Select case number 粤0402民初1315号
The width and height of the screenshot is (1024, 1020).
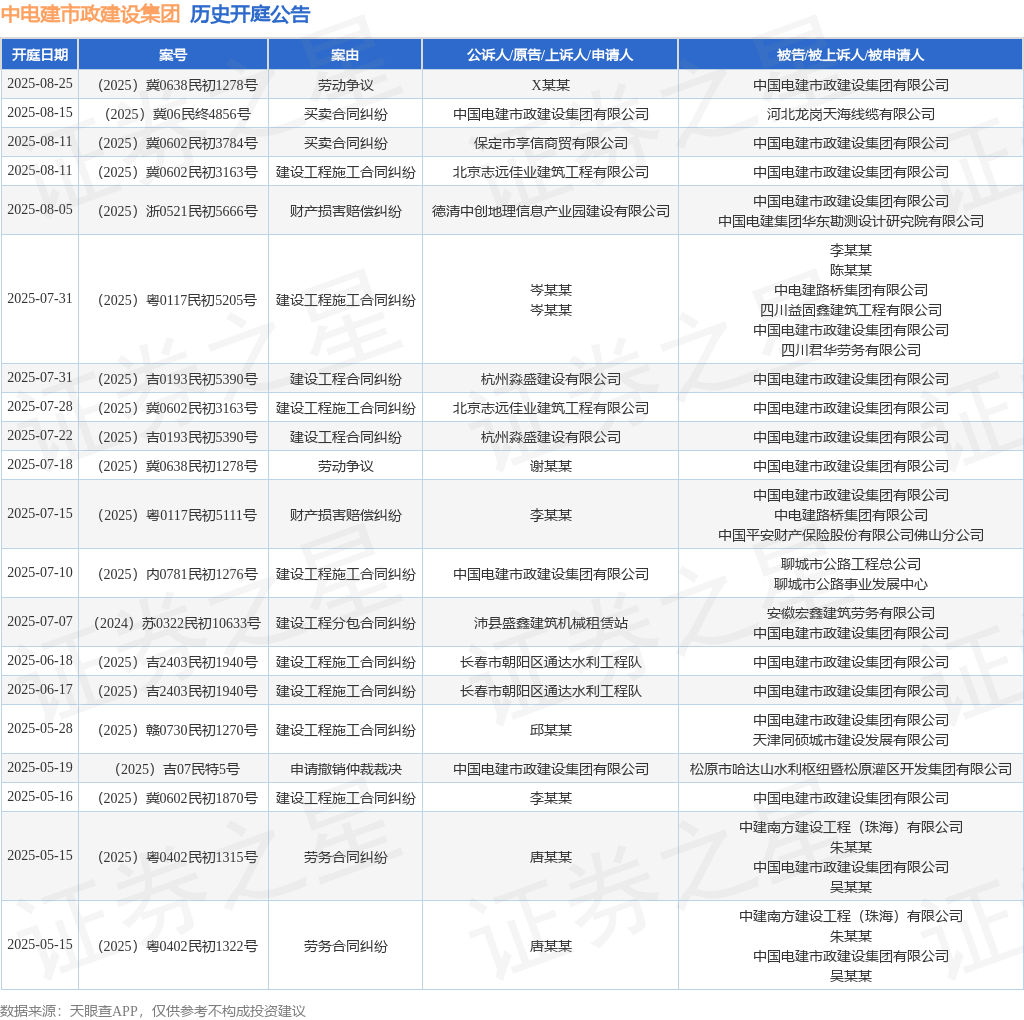click(178, 857)
